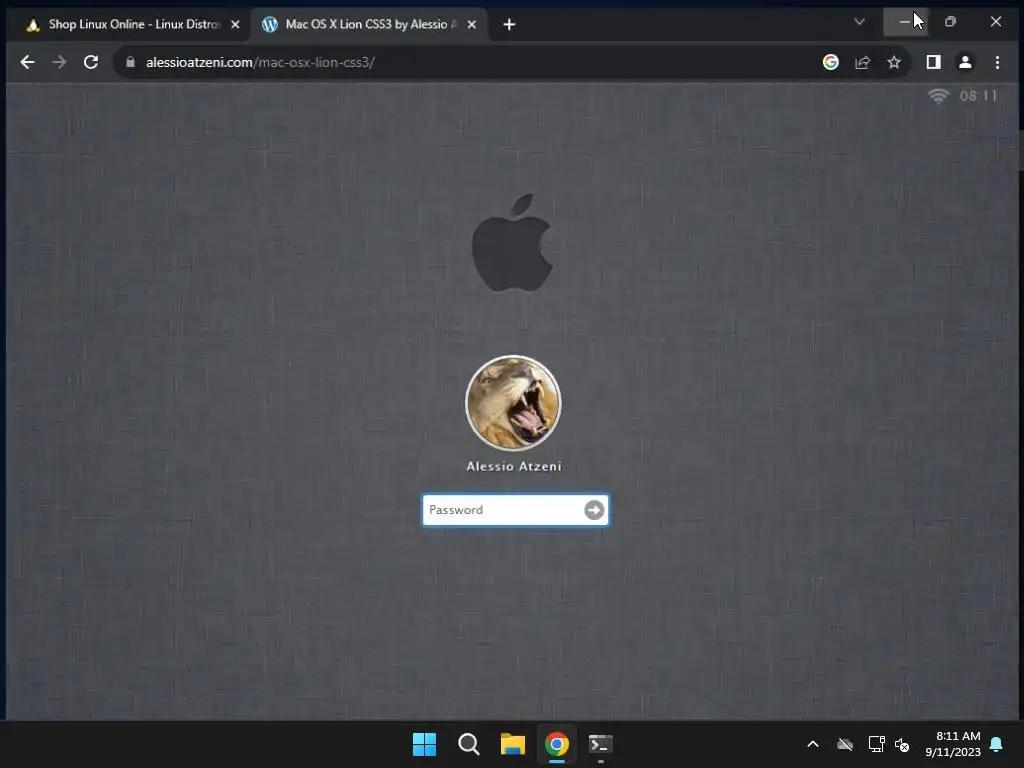The image size is (1024, 768).
Task: Open the Chrome profile menu
Action: point(965,62)
